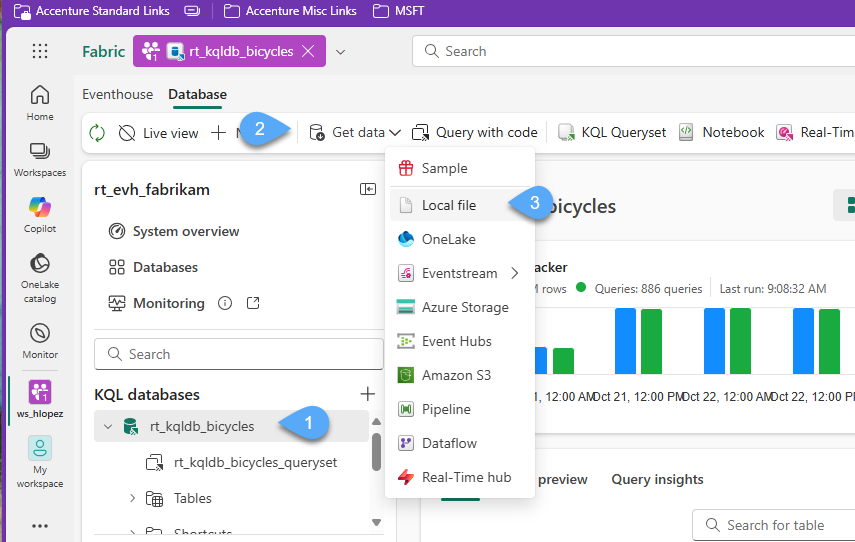
Task: Switch to the Database tab
Action: [x=197, y=94]
